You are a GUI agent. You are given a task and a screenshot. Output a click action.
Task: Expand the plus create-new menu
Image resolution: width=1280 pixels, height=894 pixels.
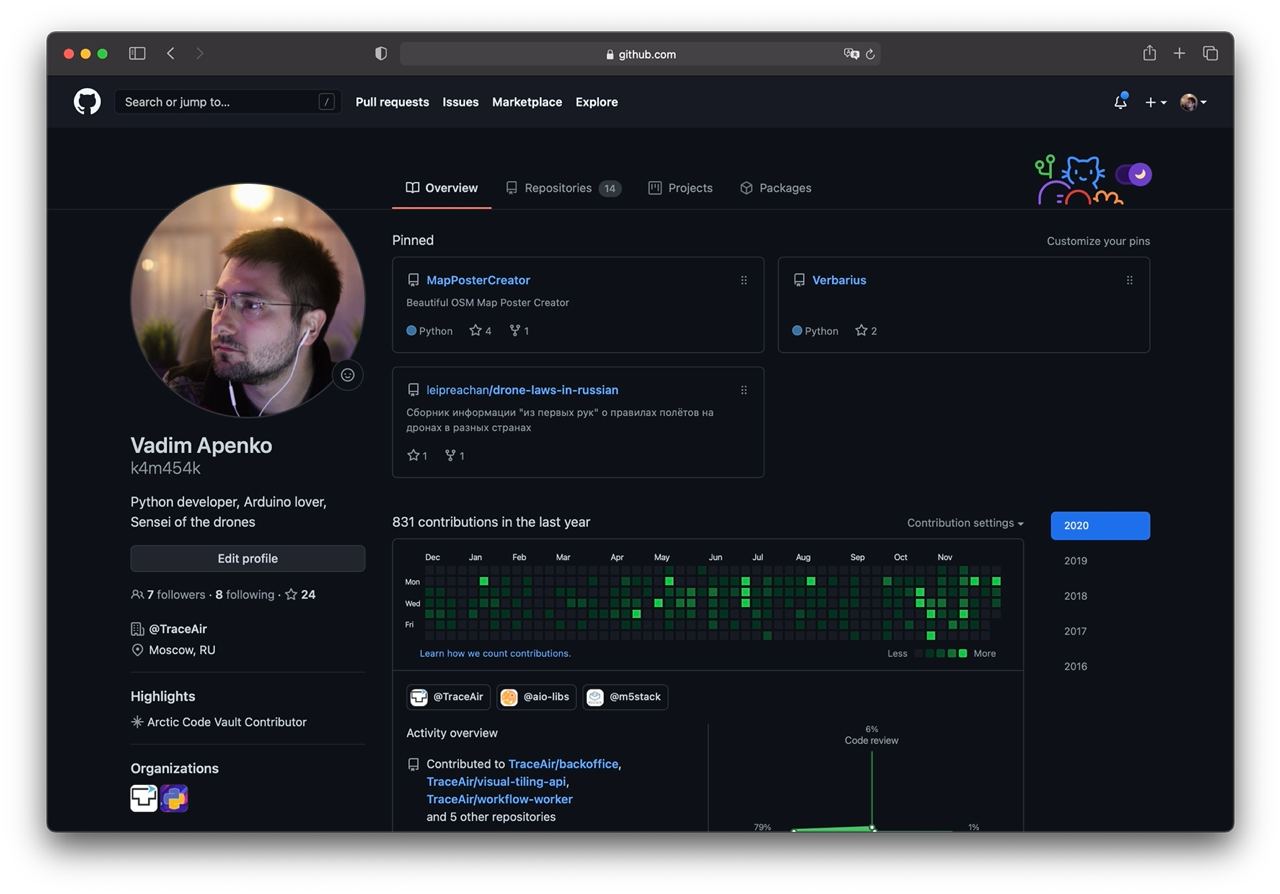[x=1156, y=102]
